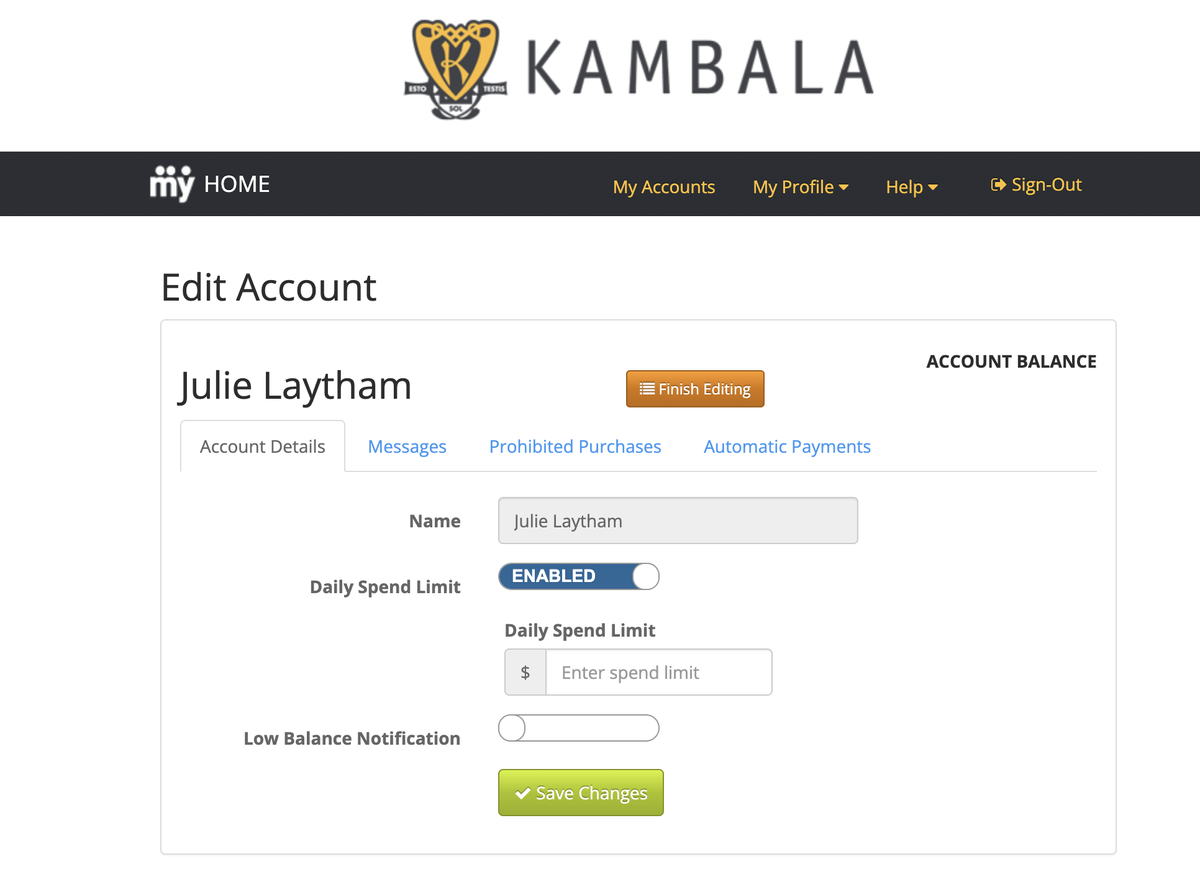The width and height of the screenshot is (1200, 882).
Task: Click the green Save Changes button
Action: [581, 793]
